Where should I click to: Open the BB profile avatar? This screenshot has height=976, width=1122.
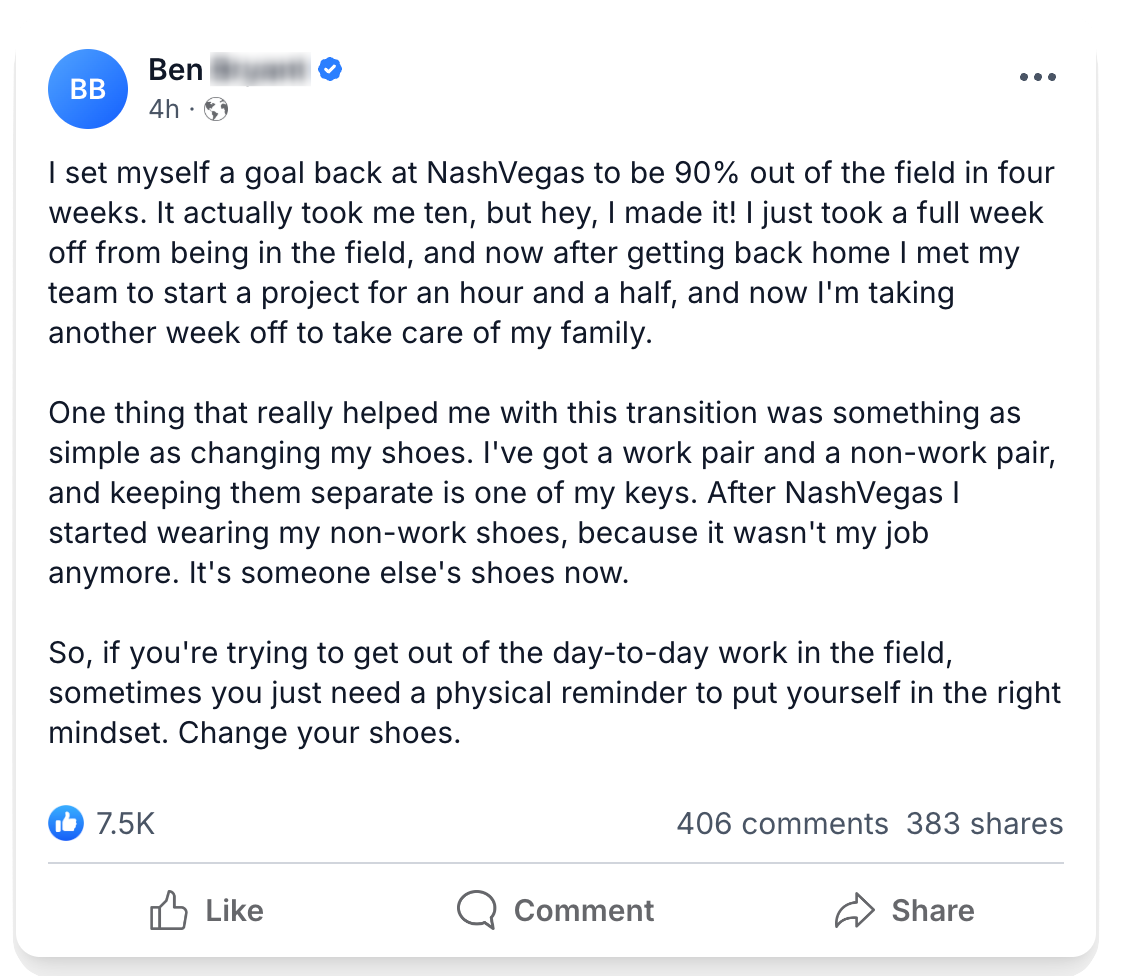click(x=88, y=89)
